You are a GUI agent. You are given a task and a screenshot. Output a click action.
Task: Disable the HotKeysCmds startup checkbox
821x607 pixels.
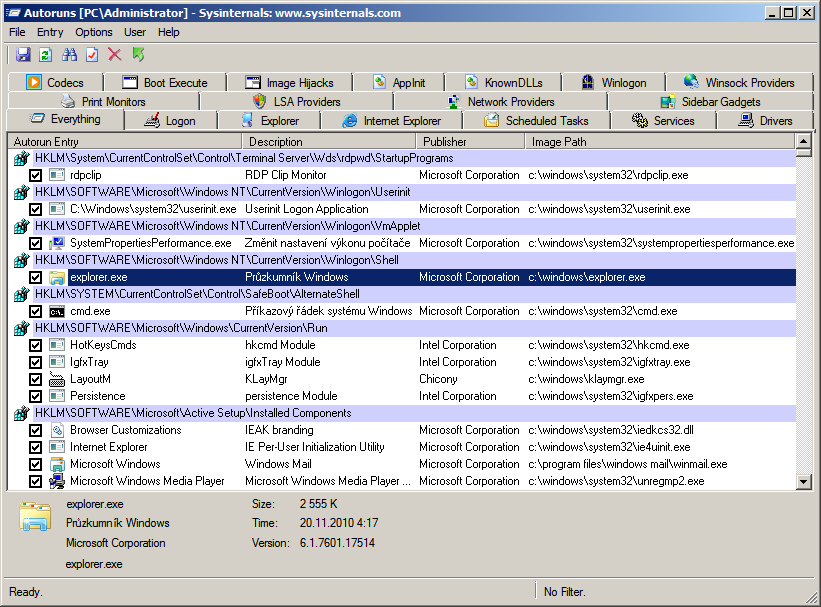click(x=35, y=346)
